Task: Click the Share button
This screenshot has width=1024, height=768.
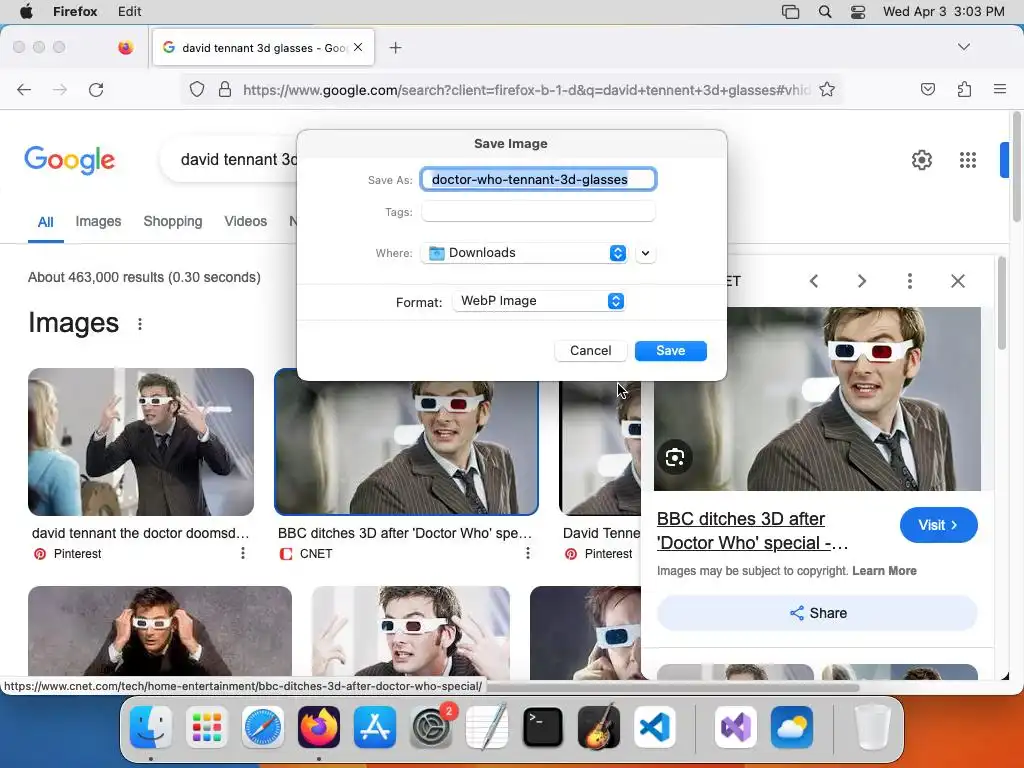Action: (x=818, y=613)
